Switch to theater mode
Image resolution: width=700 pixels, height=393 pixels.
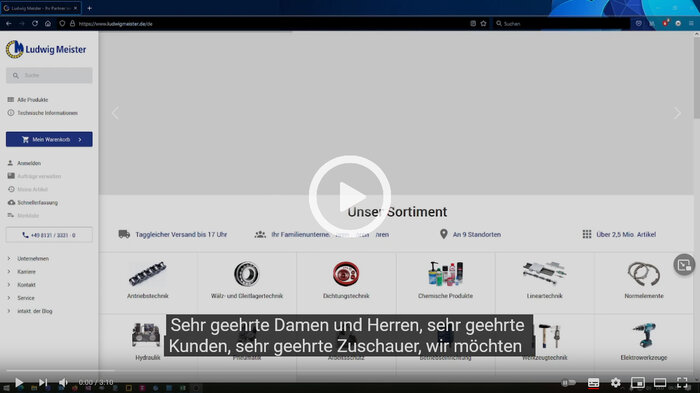pyautogui.click(x=660, y=383)
